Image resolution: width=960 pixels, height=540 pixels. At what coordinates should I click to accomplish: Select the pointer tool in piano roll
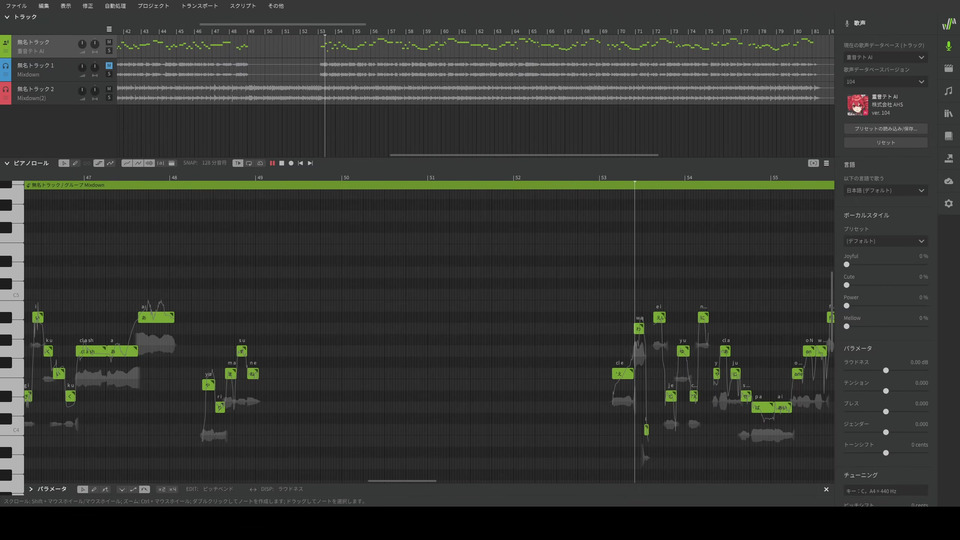click(x=64, y=163)
